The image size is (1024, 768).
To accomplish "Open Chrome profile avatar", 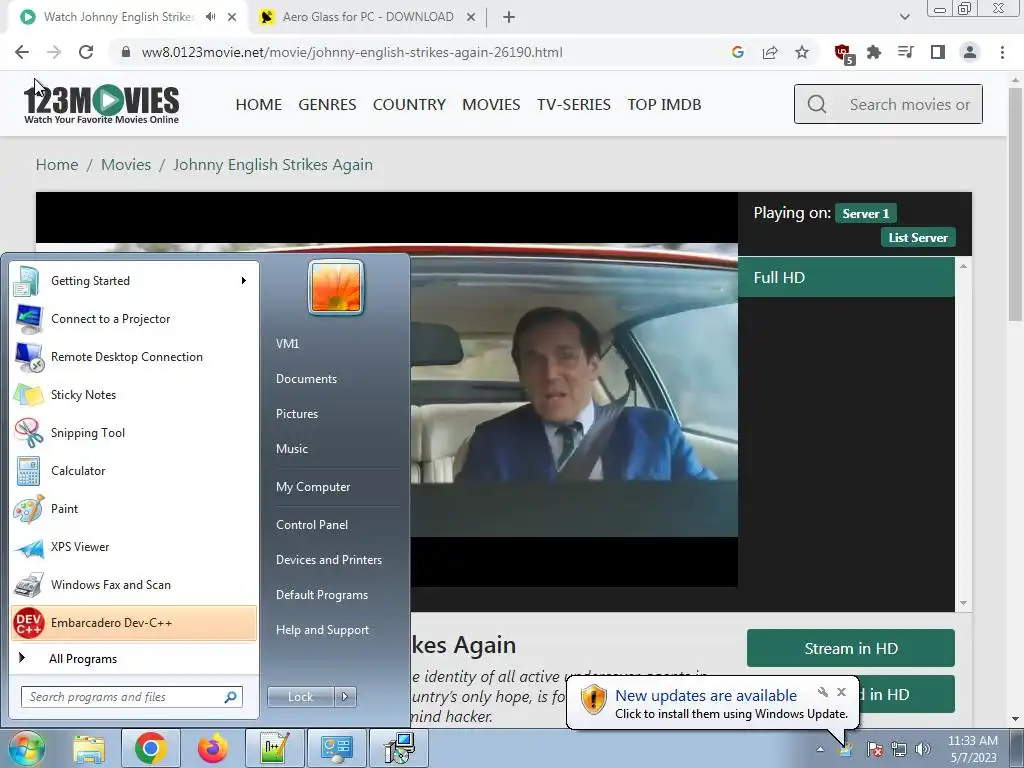I will [970, 52].
